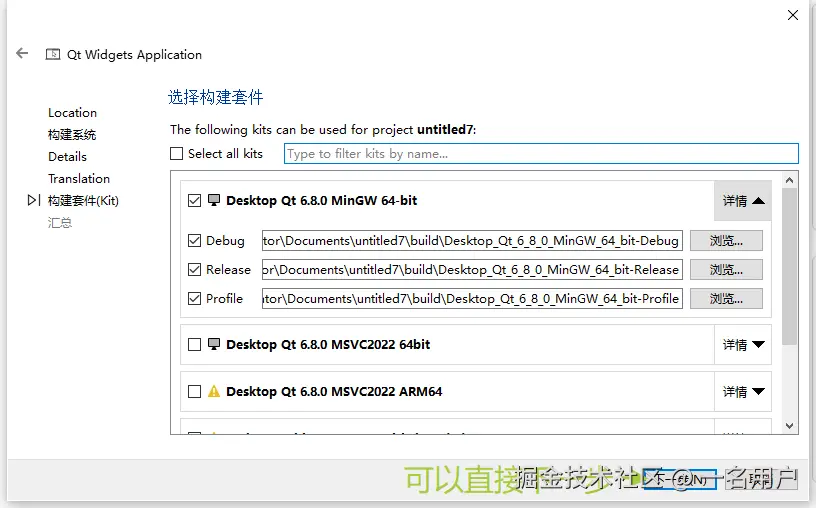The height and width of the screenshot is (508, 816).
Task: Uncheck the Release build configuration
Action: pyautogui.click(x=194, y=270)
